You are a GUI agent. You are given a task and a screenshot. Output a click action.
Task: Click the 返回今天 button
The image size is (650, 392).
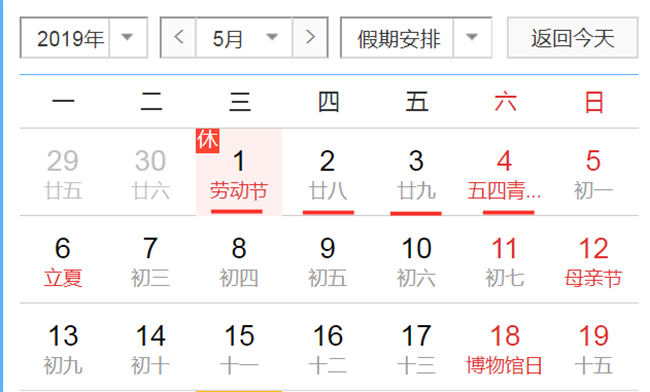572,38
